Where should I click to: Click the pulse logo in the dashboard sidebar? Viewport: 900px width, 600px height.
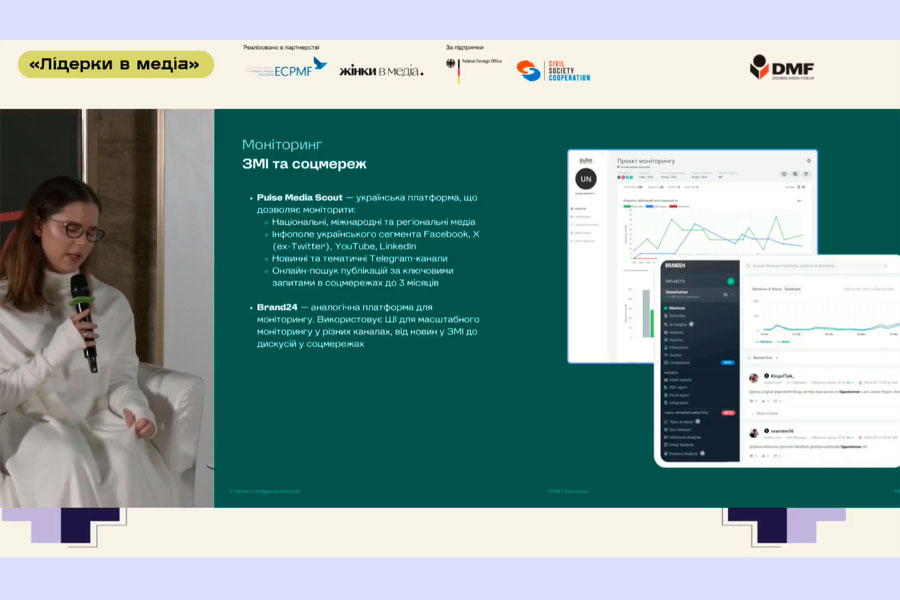[586, 161]
